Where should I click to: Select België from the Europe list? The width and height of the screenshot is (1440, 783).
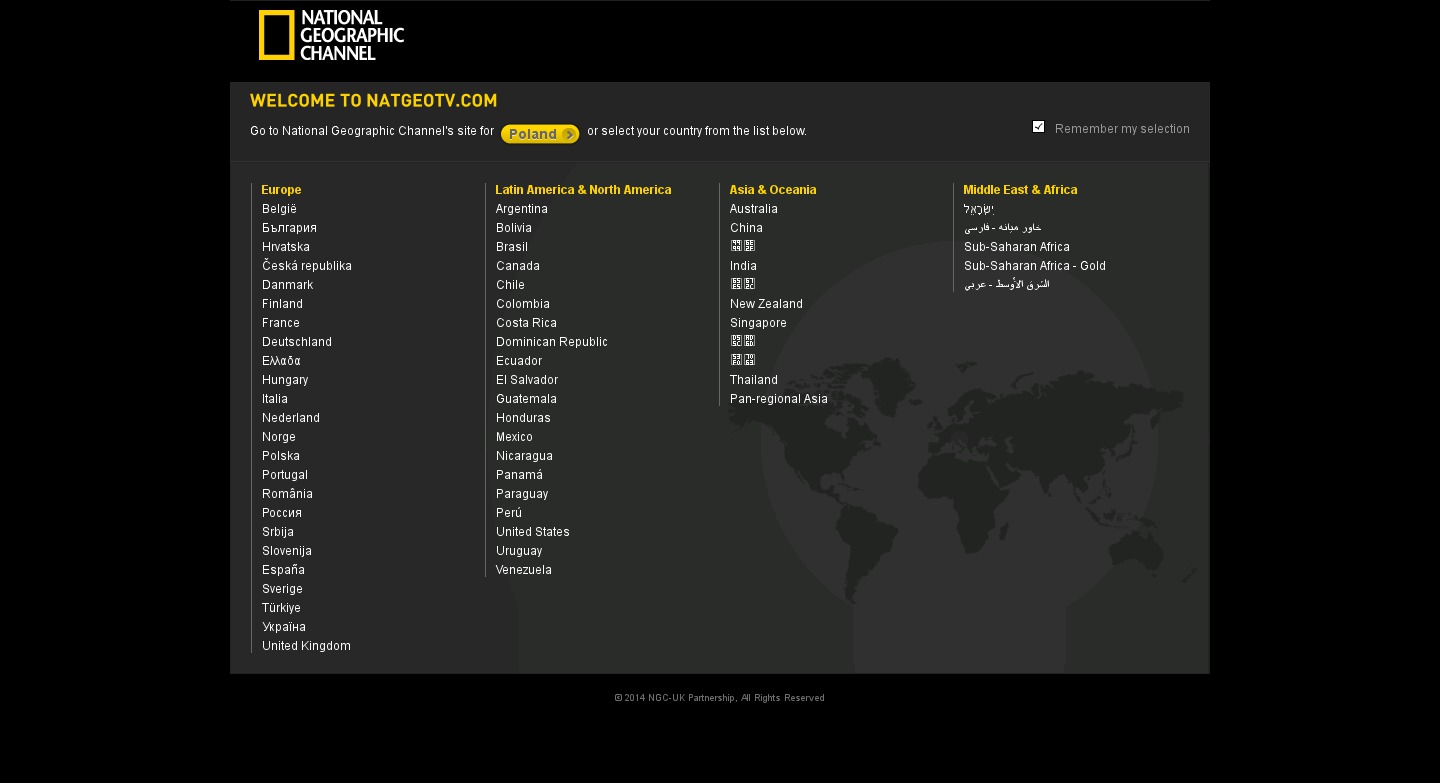(x=279, y=209)
